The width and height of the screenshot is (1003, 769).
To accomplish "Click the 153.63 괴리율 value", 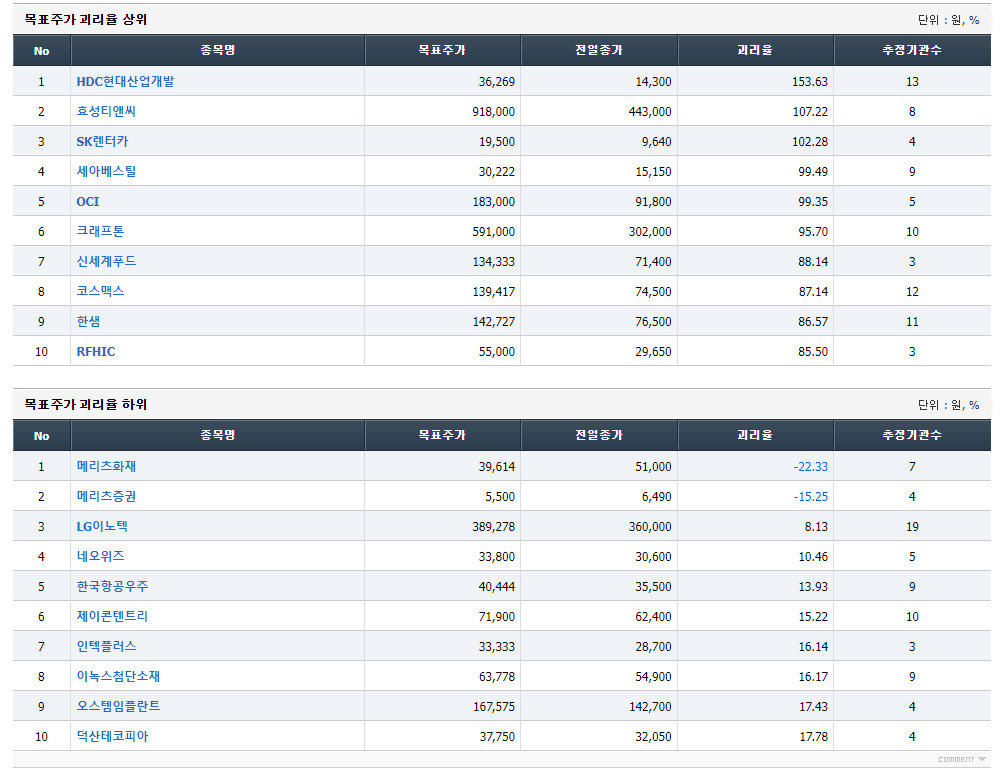I will pos(810,82).
